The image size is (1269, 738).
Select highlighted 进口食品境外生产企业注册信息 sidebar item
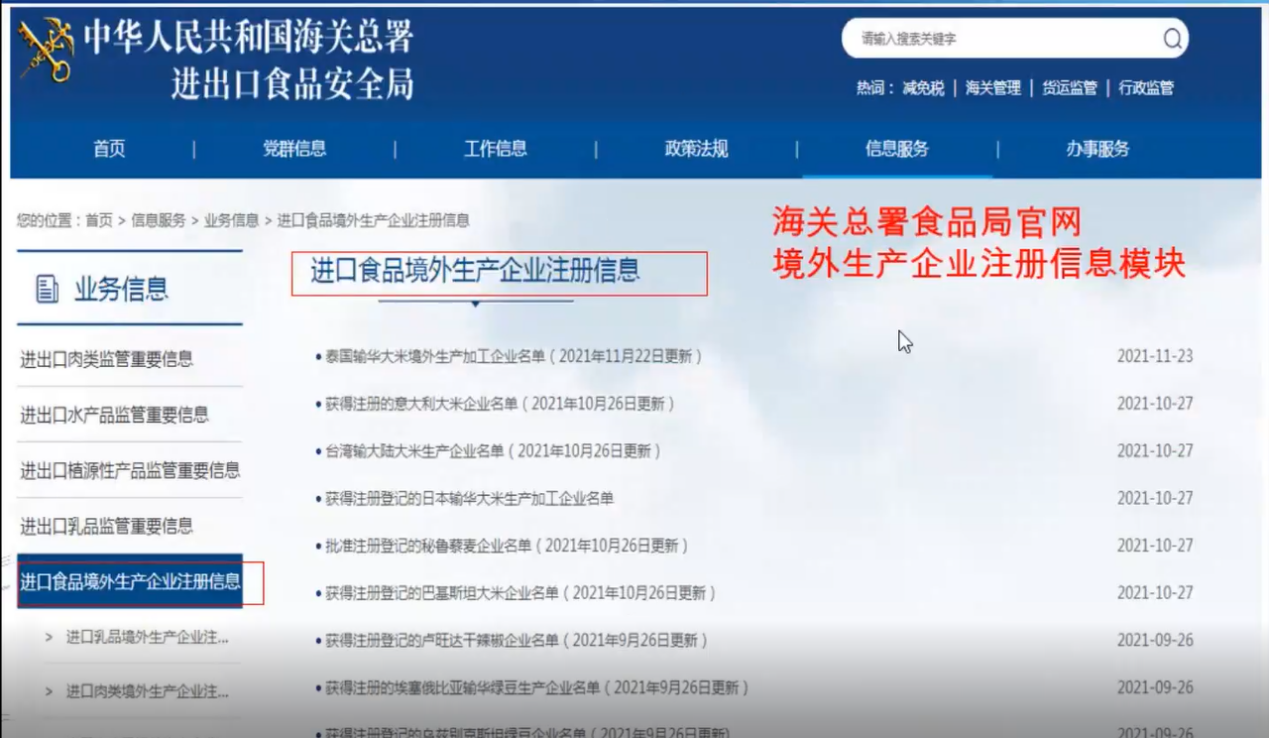pyautogui.click(x=130, y=581)
